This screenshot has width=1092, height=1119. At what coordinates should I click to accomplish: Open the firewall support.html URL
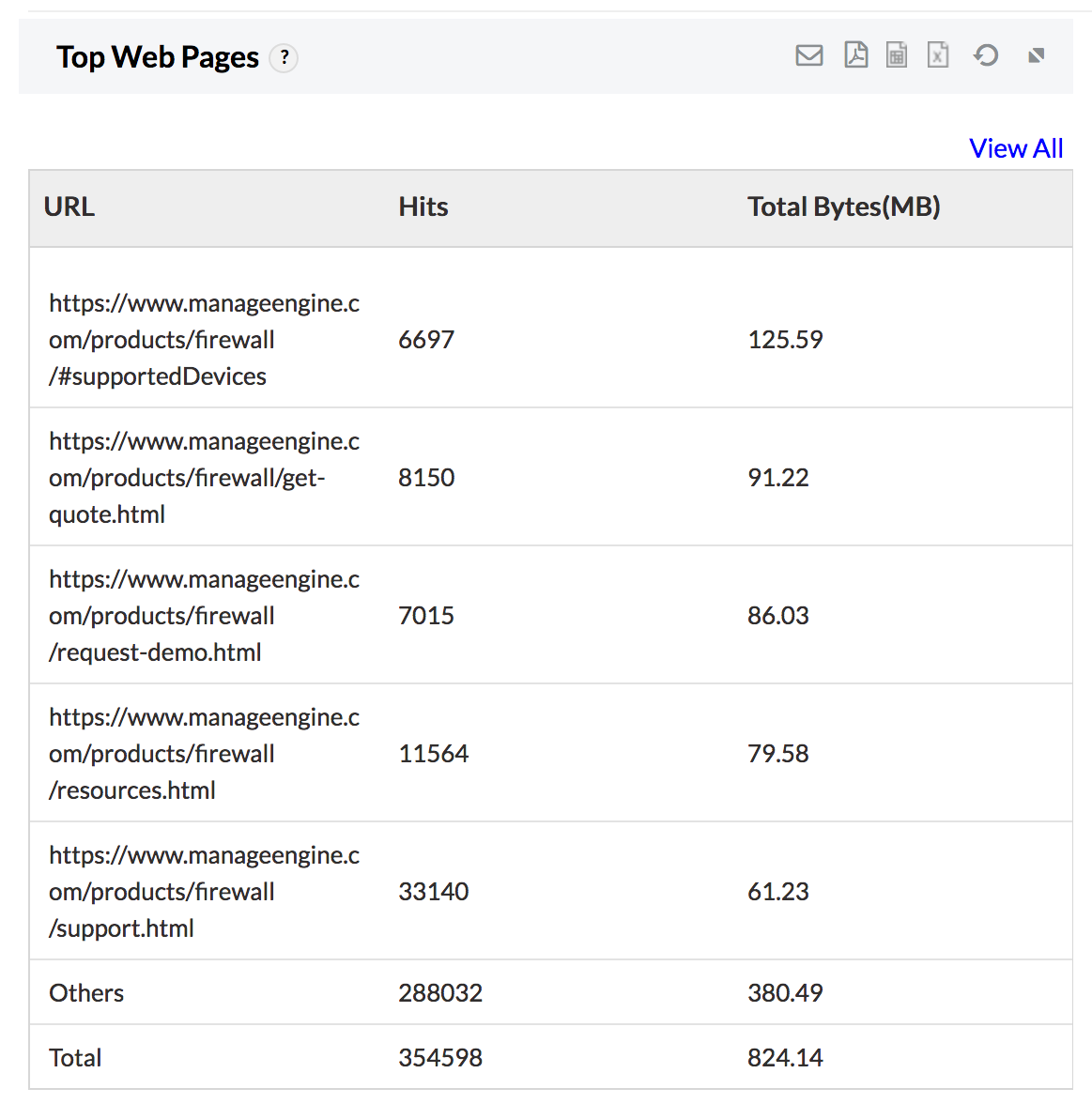point(204,891)
